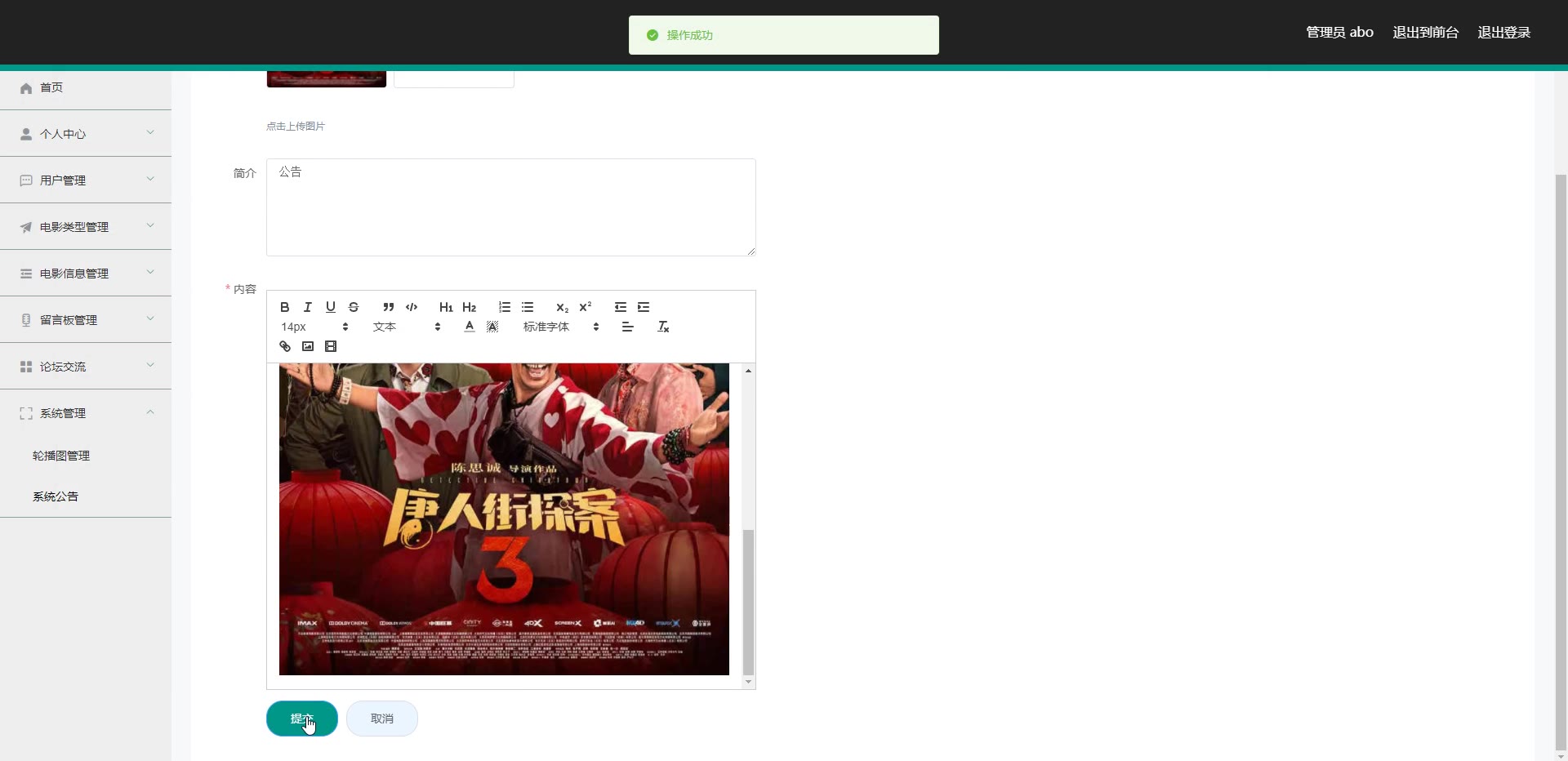Apply Heading 2 style
The height and width of the screenshot is (761, 1568).
point(469,307)
